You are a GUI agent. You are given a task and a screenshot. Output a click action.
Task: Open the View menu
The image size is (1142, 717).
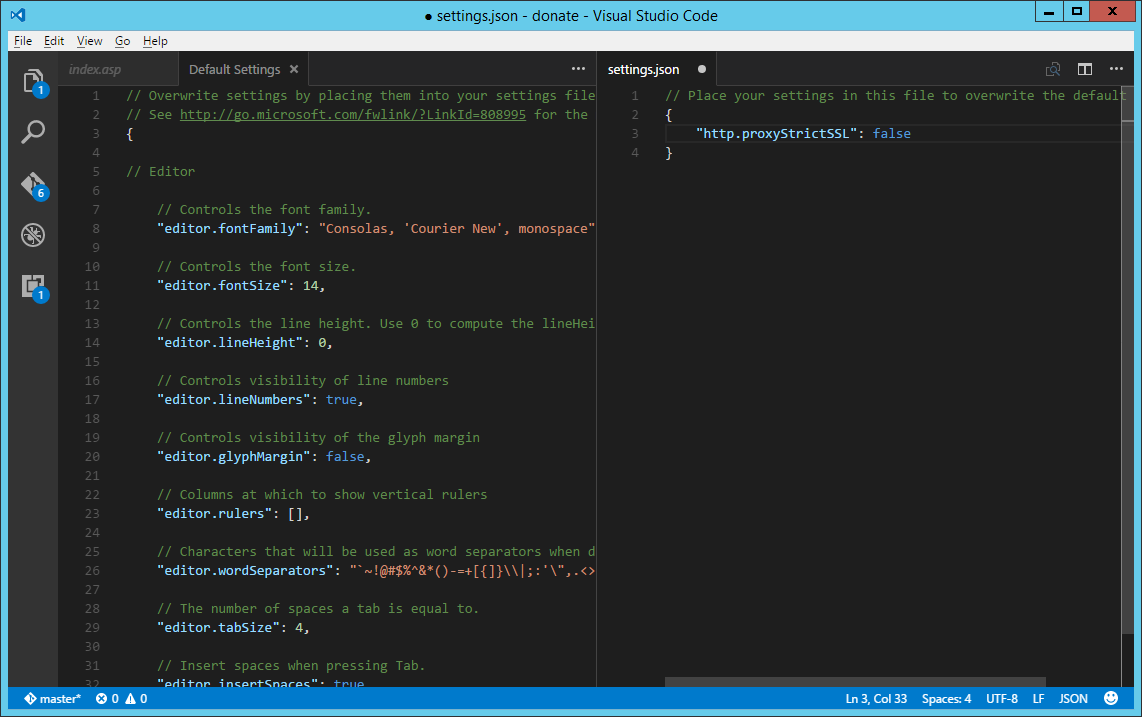(90, 41)
